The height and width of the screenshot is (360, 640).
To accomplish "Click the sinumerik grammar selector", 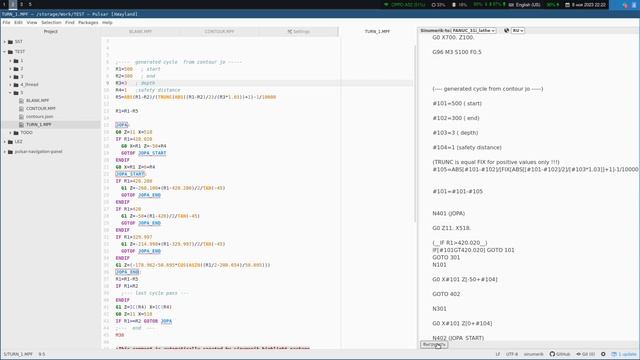I will click(533, 354).
